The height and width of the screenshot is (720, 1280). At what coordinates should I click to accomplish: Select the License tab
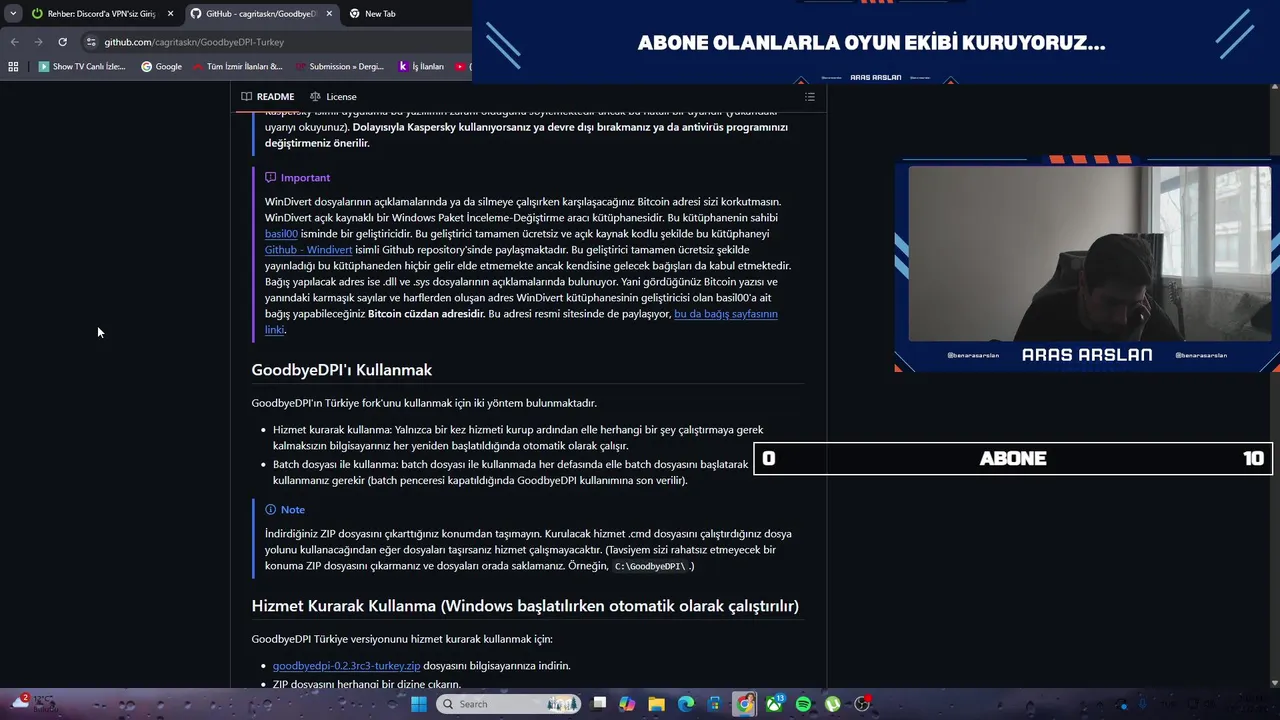point(333,97)
